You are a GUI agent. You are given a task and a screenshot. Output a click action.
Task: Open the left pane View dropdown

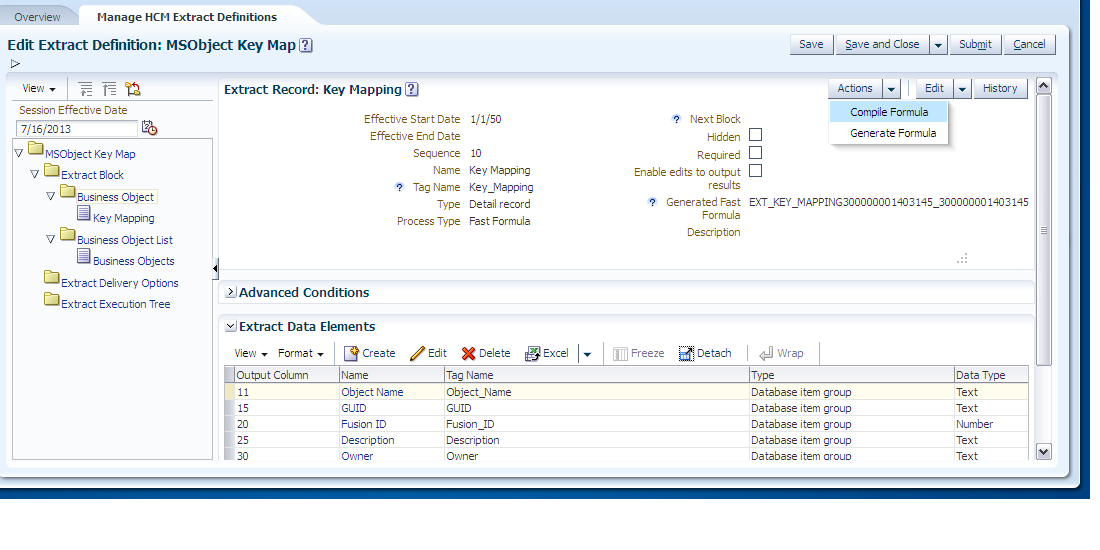[39, 88]
